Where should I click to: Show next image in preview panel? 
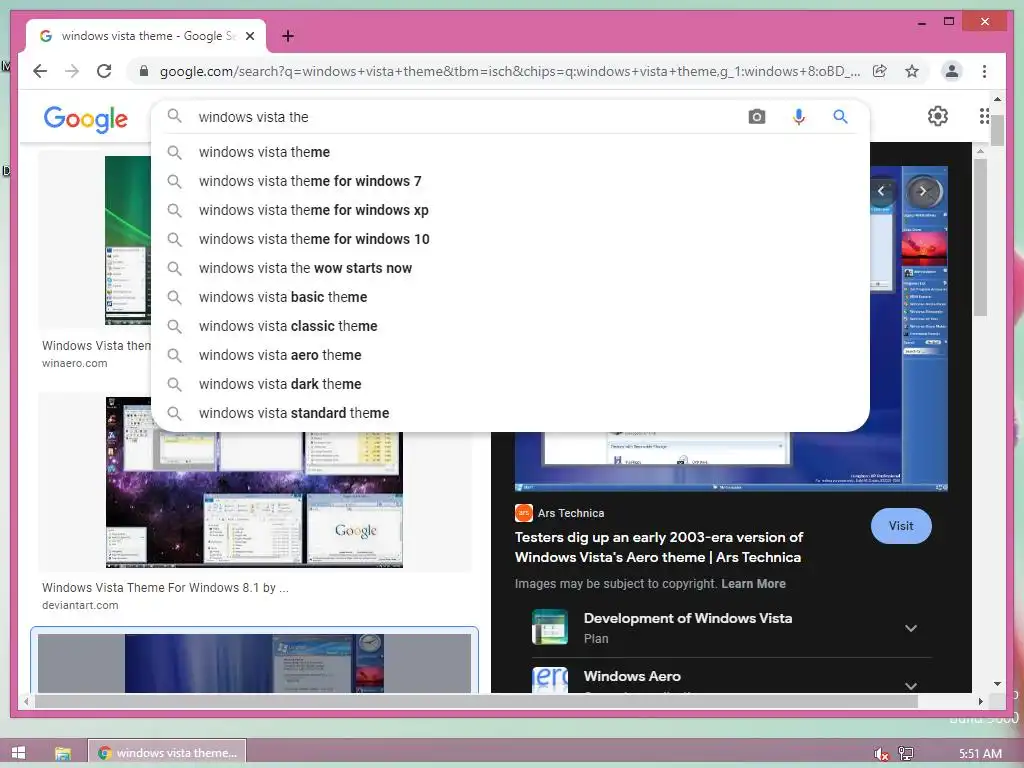(x=923, y=191)
